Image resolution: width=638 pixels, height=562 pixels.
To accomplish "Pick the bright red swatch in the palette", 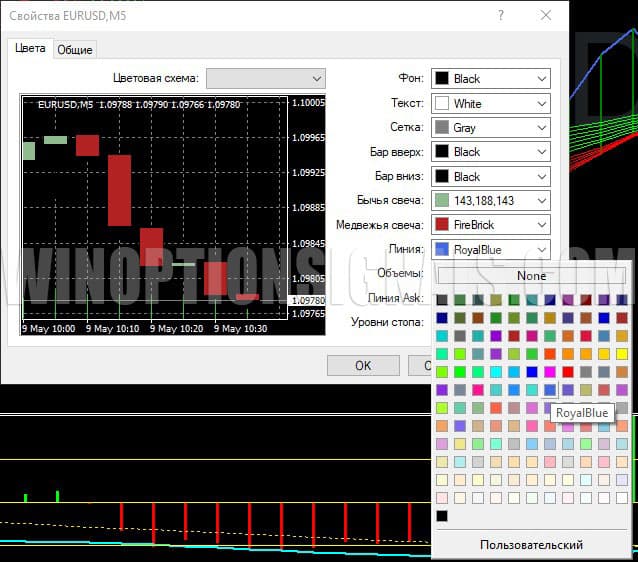I will pyautogui.click(x=568, y=372).
